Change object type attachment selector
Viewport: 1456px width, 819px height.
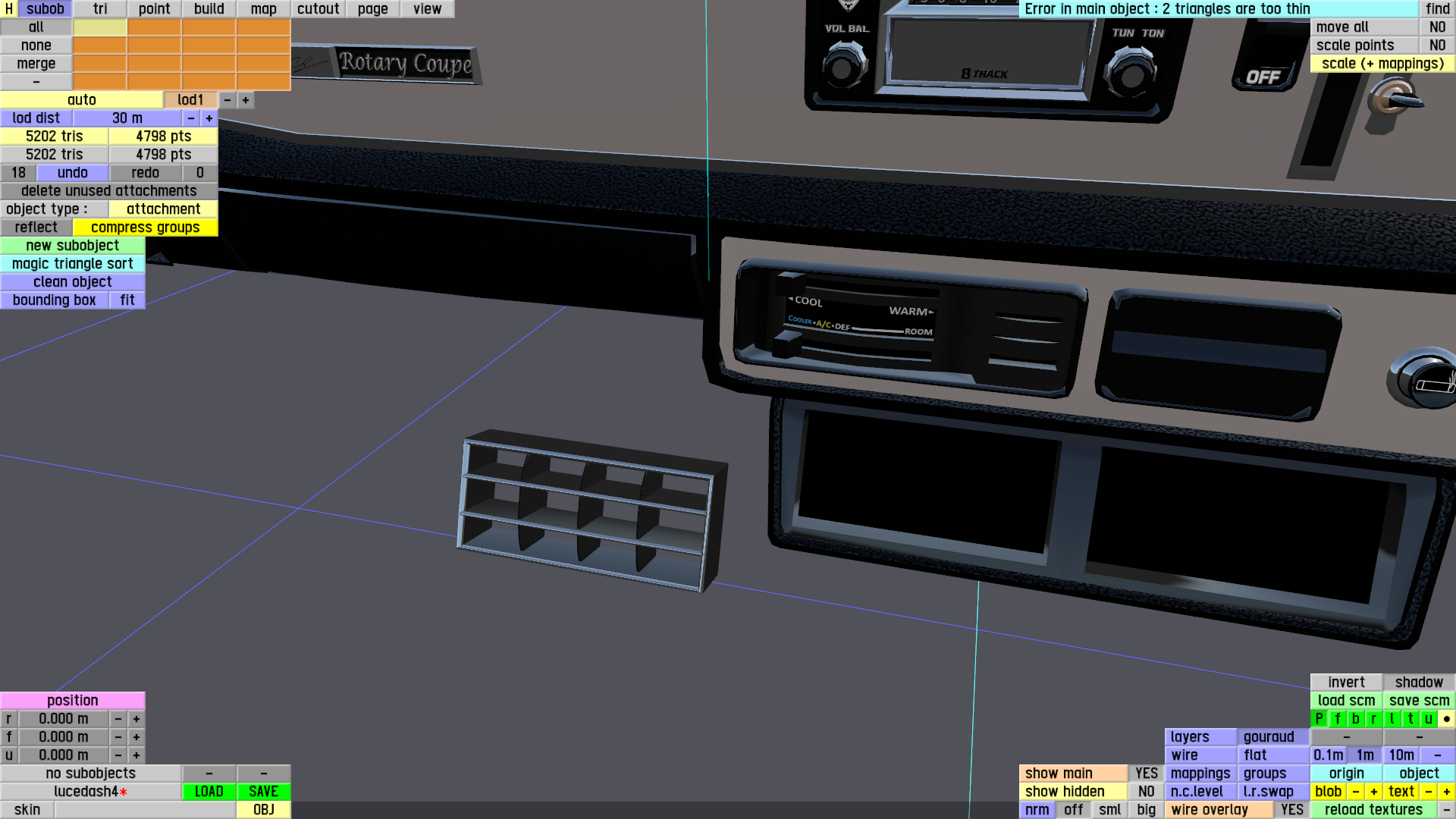163,209
